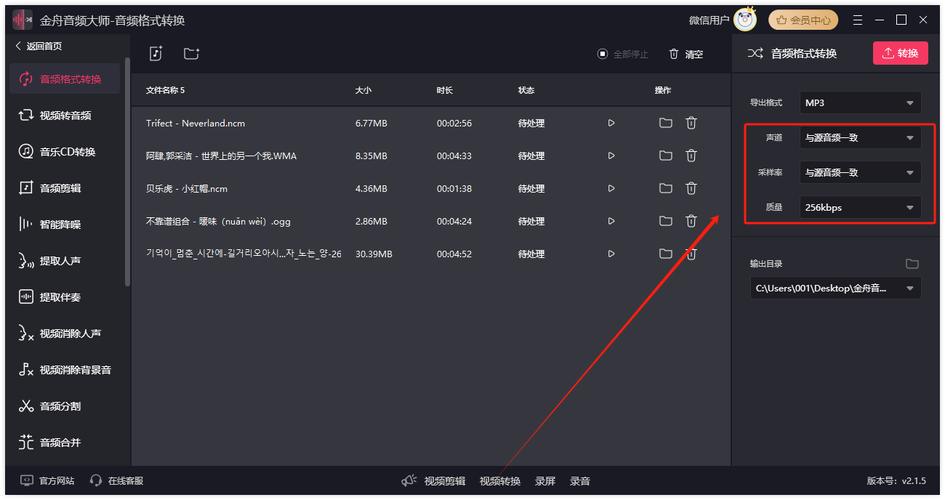Play 贝乐虎 - 小红帽.ncm preview
The height and width of the screenshot is (500, 945).
tap(611, 188)
